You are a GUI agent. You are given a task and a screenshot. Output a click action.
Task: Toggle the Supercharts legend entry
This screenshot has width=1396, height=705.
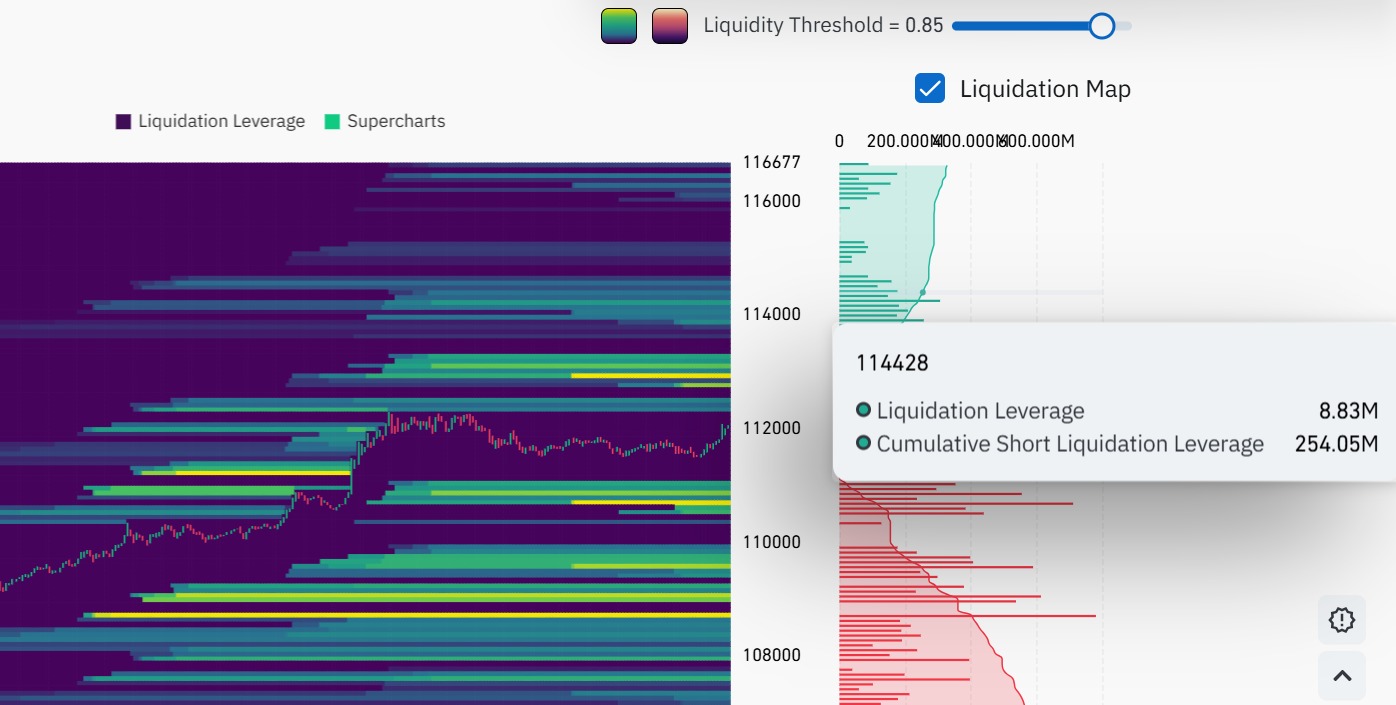pos(395,121)
